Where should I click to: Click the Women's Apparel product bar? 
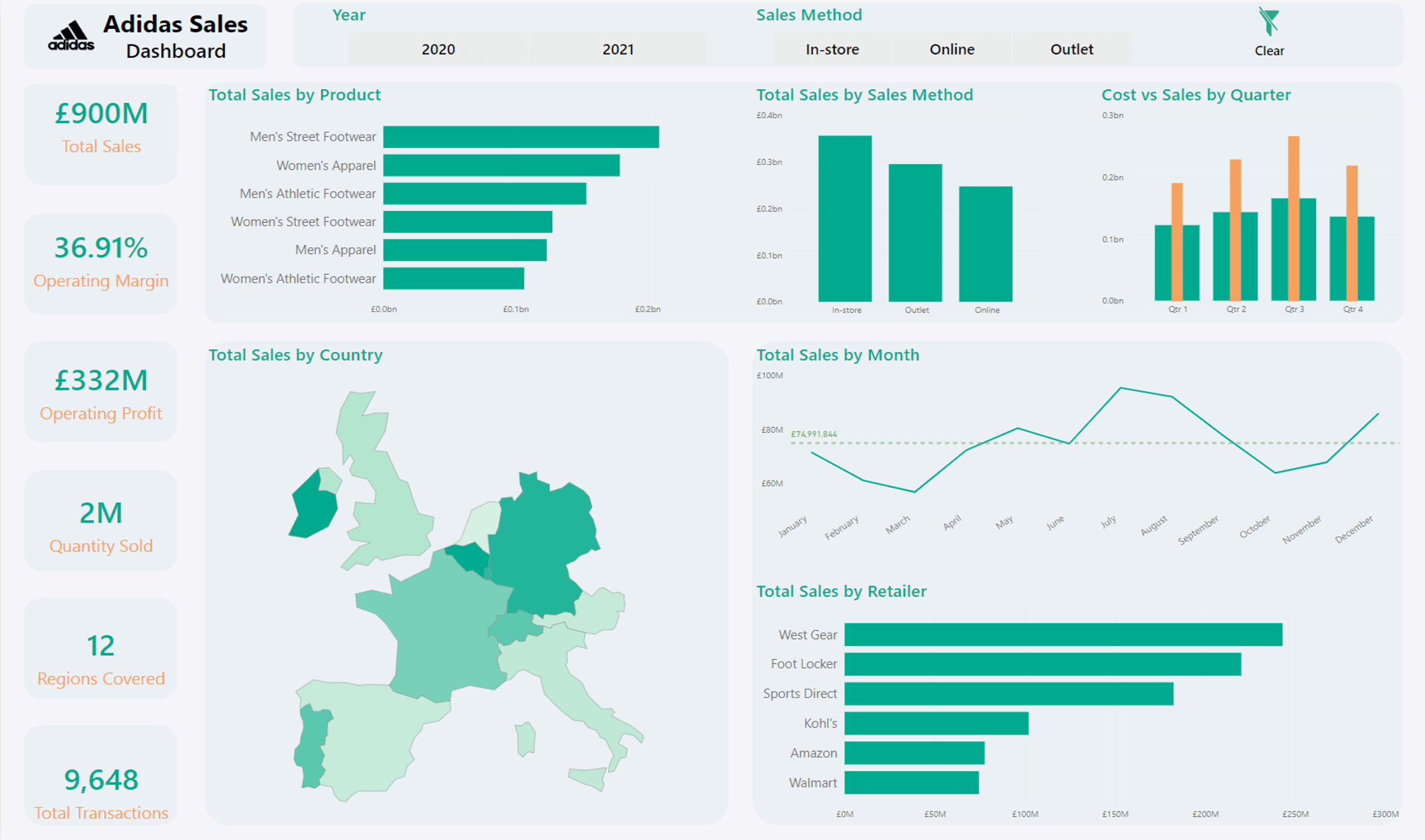(x=502, y=166)
